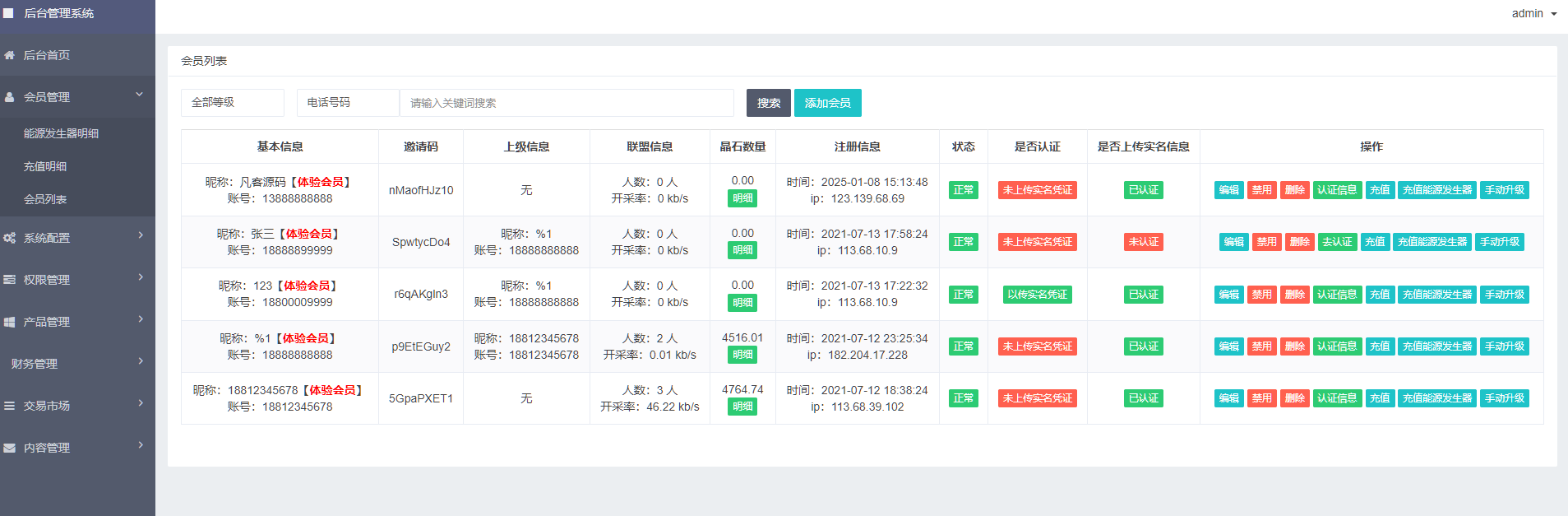Image resolution: width=1568 pixels, height=516 pixels.
Task: Open the 电话号码 search type dropdown
Action: pyautogui.click(x=347, y=103)
